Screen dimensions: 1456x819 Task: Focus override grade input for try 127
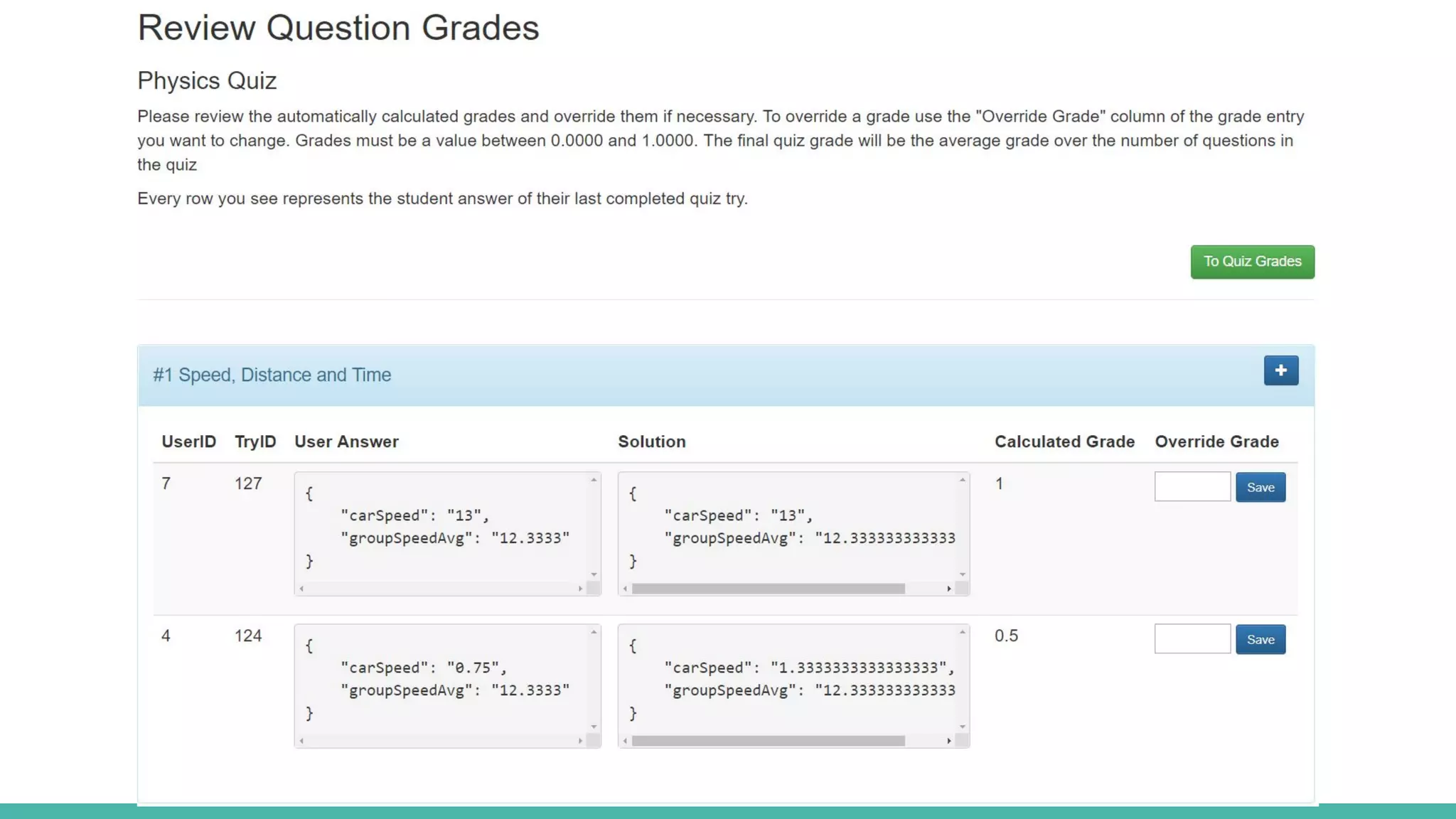pyautogui.click(x=1192, y=486)
